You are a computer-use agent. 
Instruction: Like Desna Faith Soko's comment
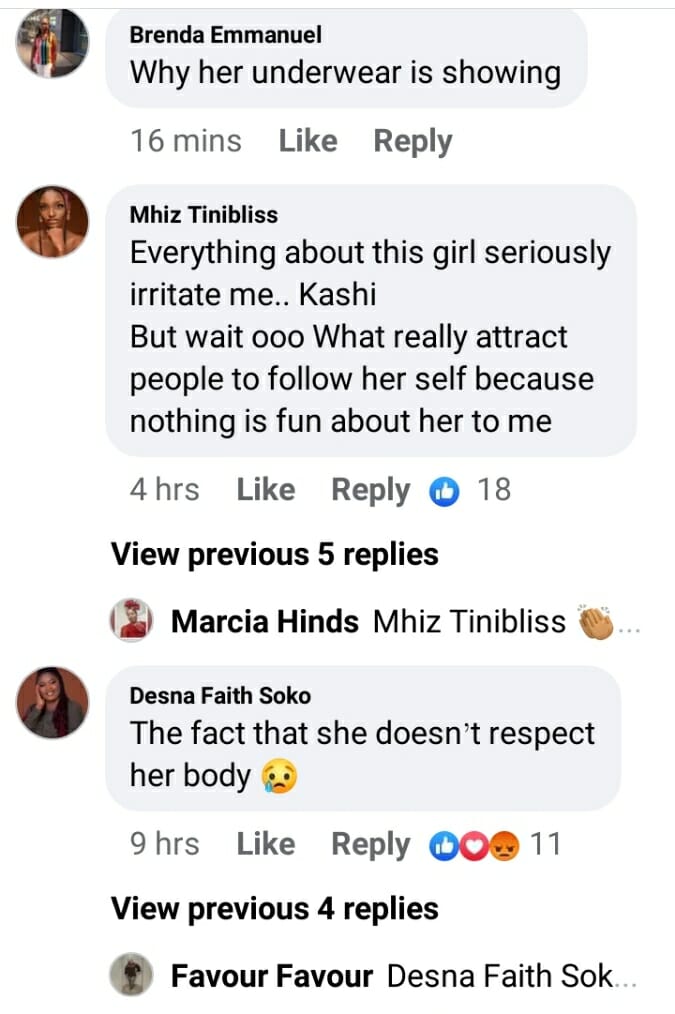pyautogui.click(x=265, y=845)
